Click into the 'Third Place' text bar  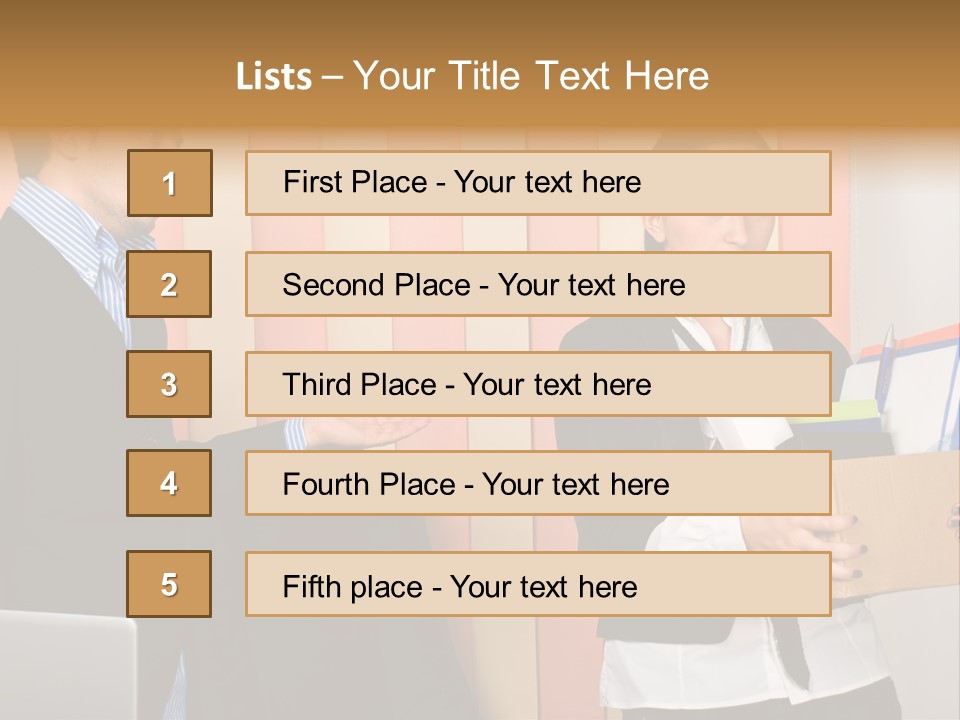coord(538,384)
